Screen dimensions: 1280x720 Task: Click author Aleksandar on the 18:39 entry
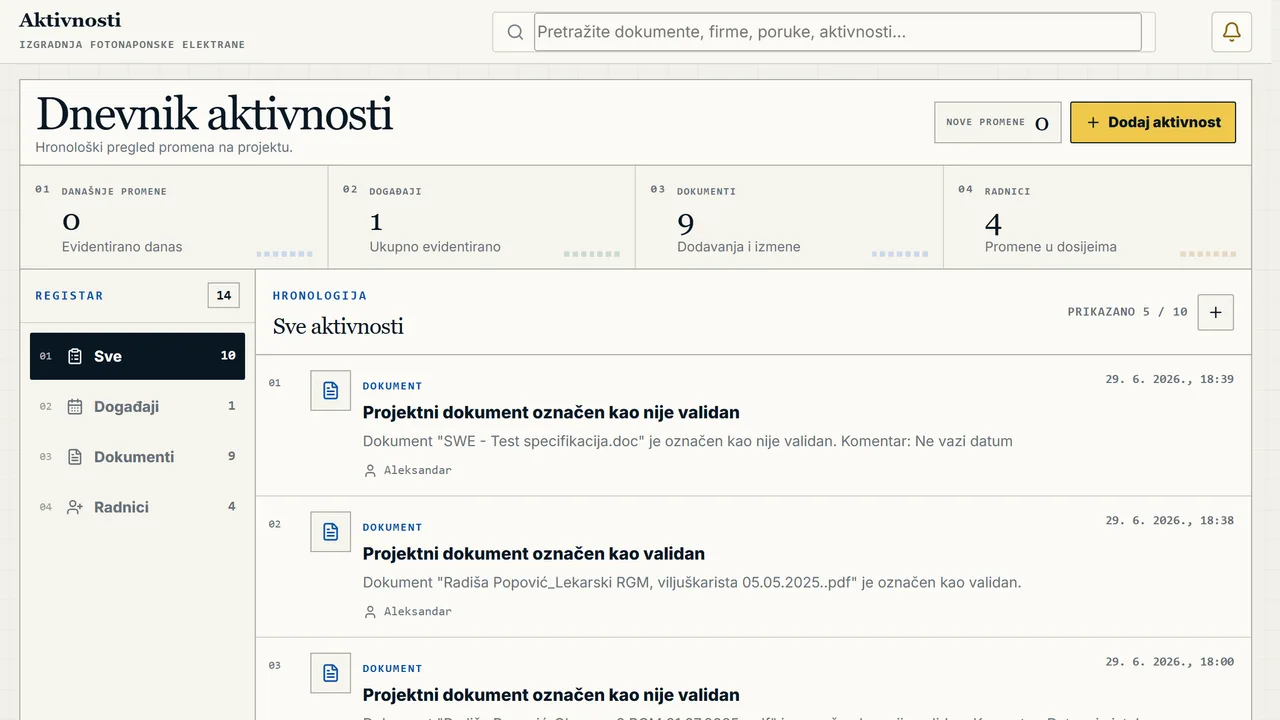tap(408, 470)
